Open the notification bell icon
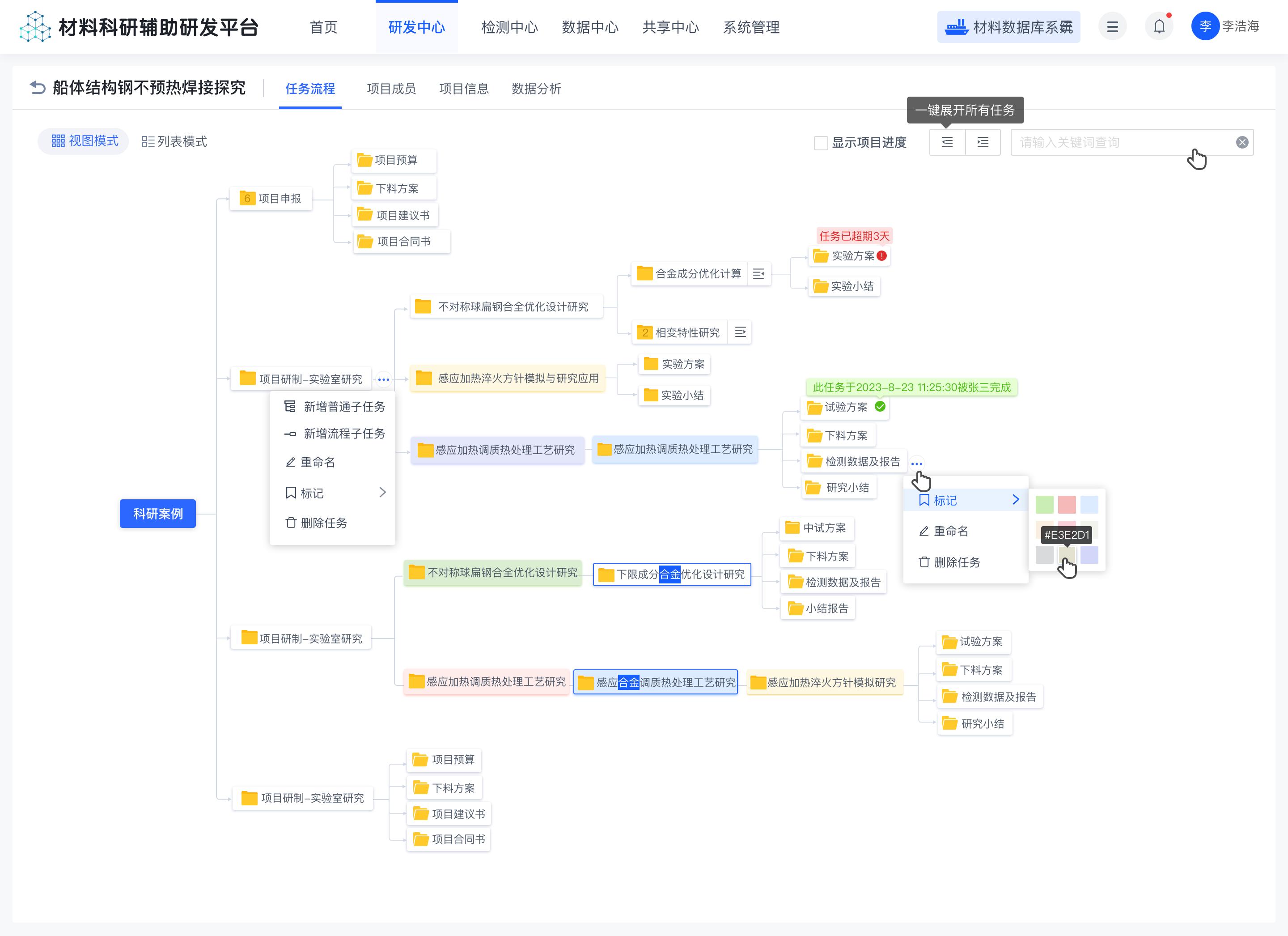 coord(1159,26)
